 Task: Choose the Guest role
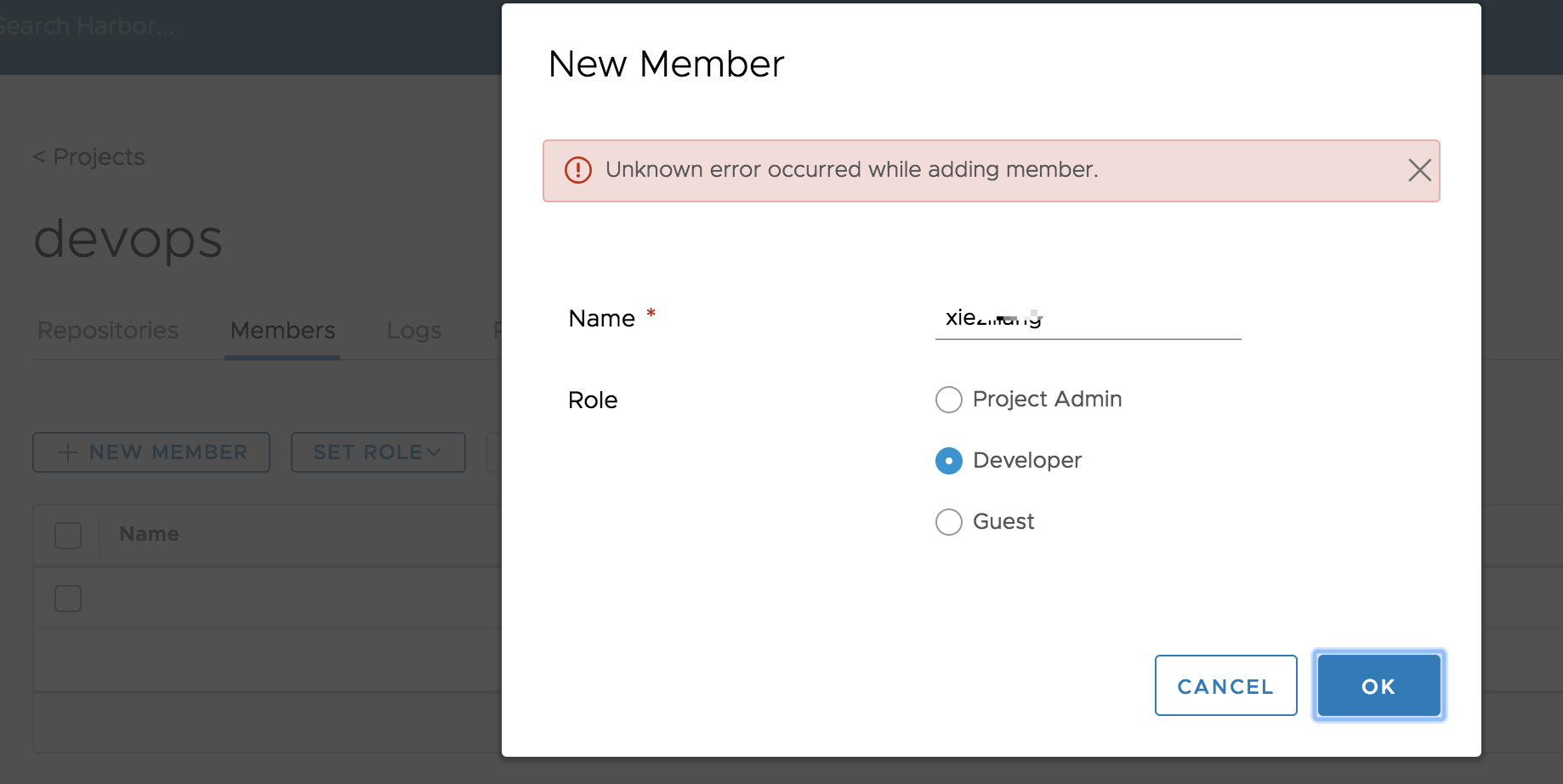[948, 521]
